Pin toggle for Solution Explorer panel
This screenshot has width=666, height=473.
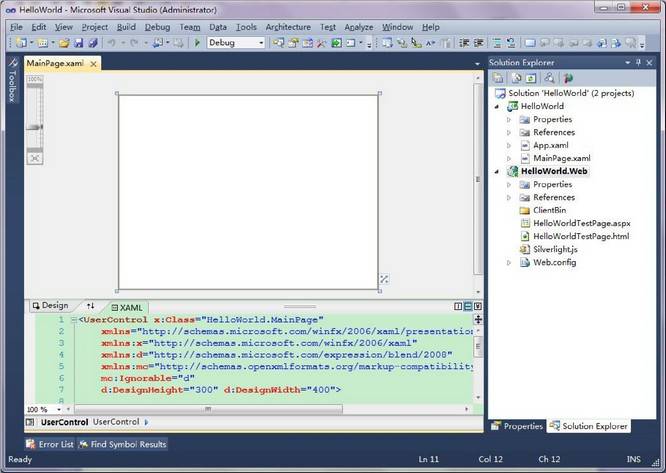(x=638, y=62)
